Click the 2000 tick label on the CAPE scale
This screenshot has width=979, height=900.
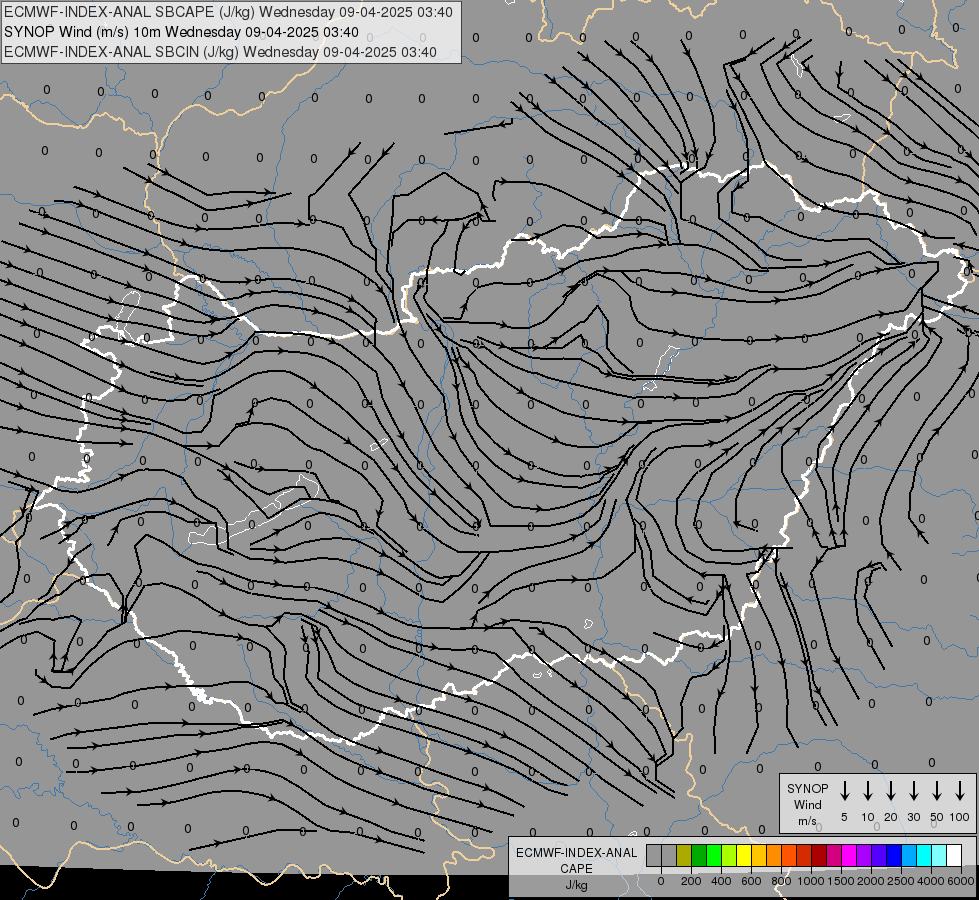pyautogui.click(x=871, y=881)
